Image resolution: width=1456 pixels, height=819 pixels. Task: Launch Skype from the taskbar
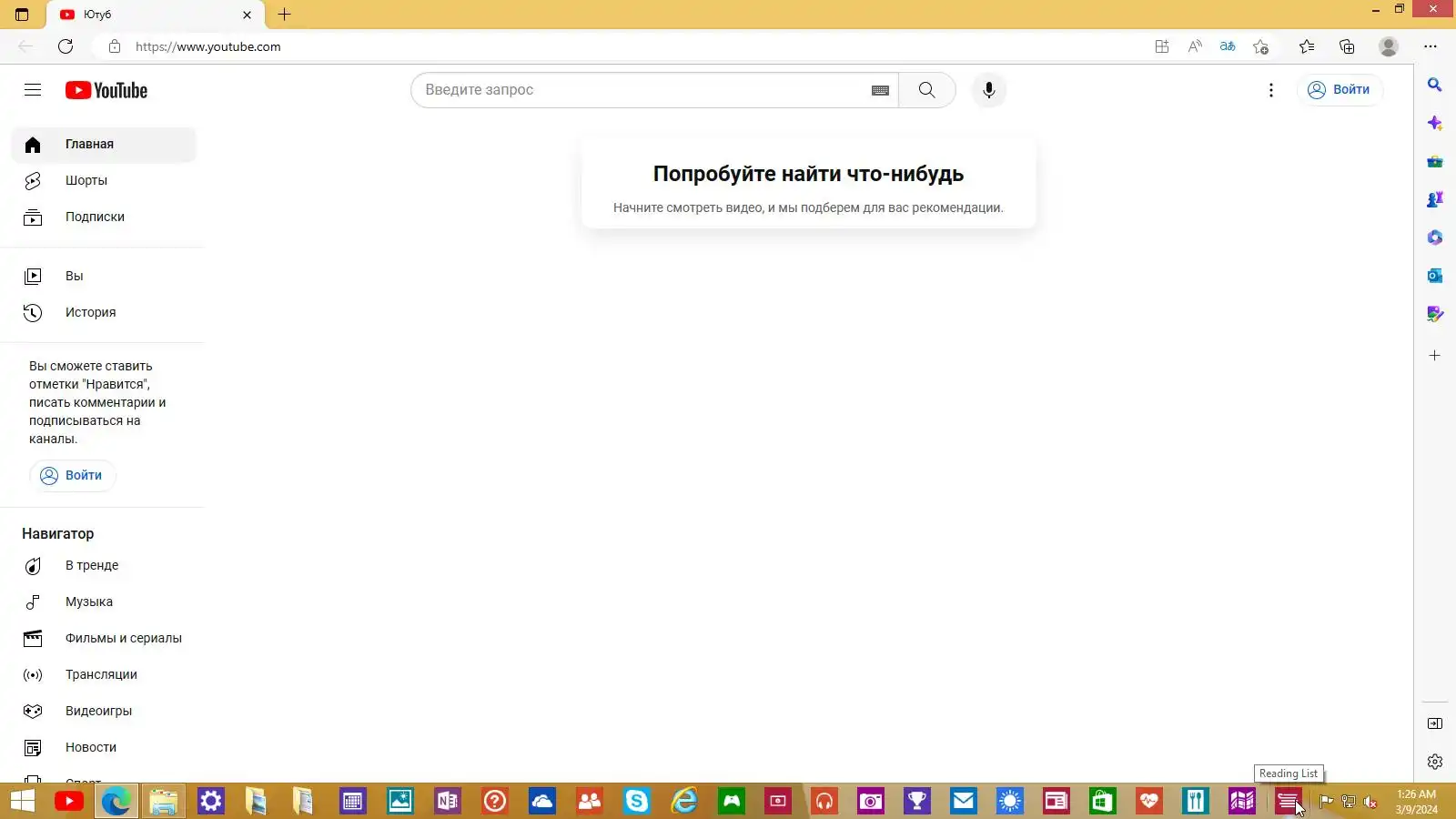coord(637,801)
